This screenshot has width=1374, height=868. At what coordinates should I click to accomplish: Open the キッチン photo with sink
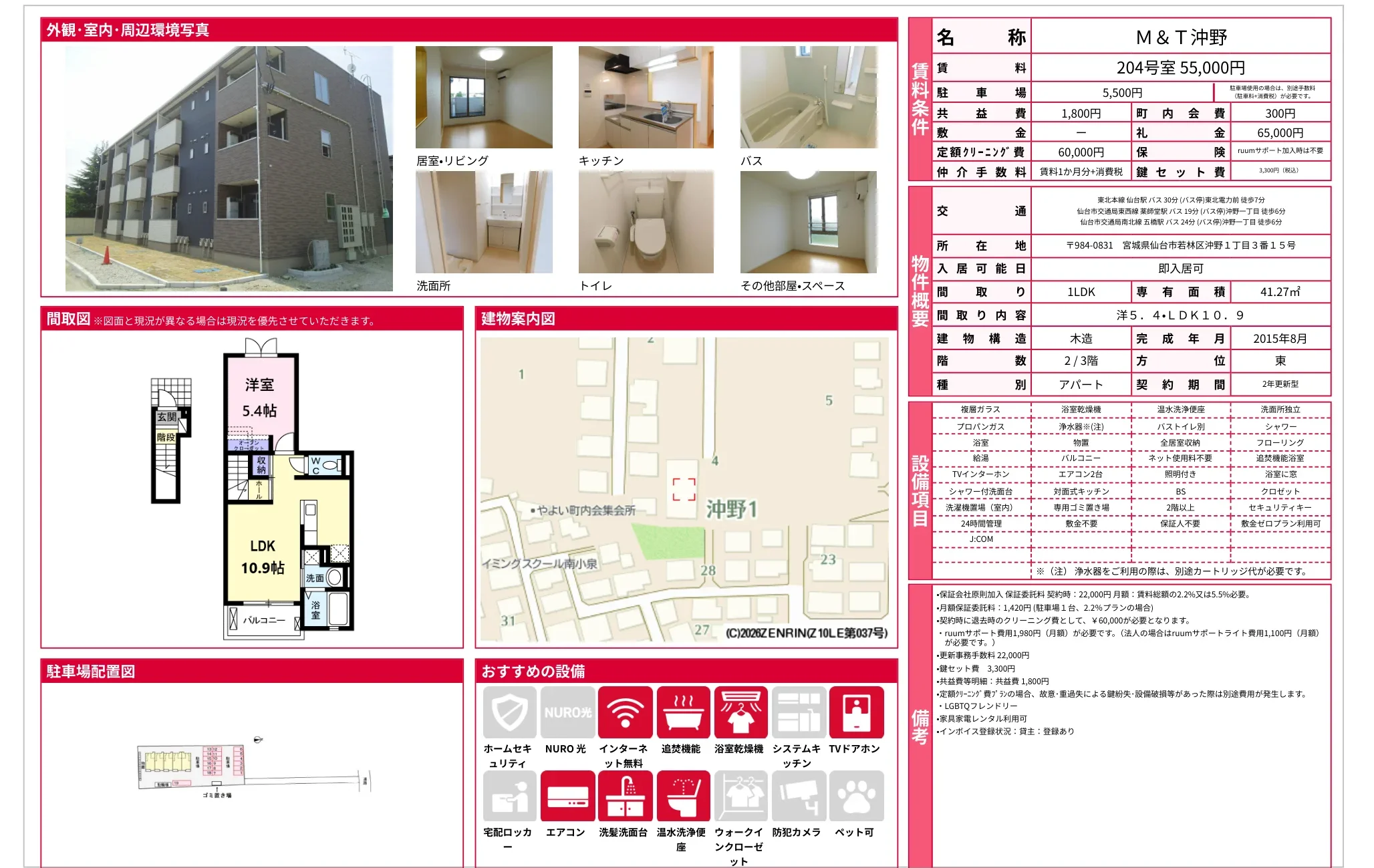pyautogui.click(x=646, y=97)
